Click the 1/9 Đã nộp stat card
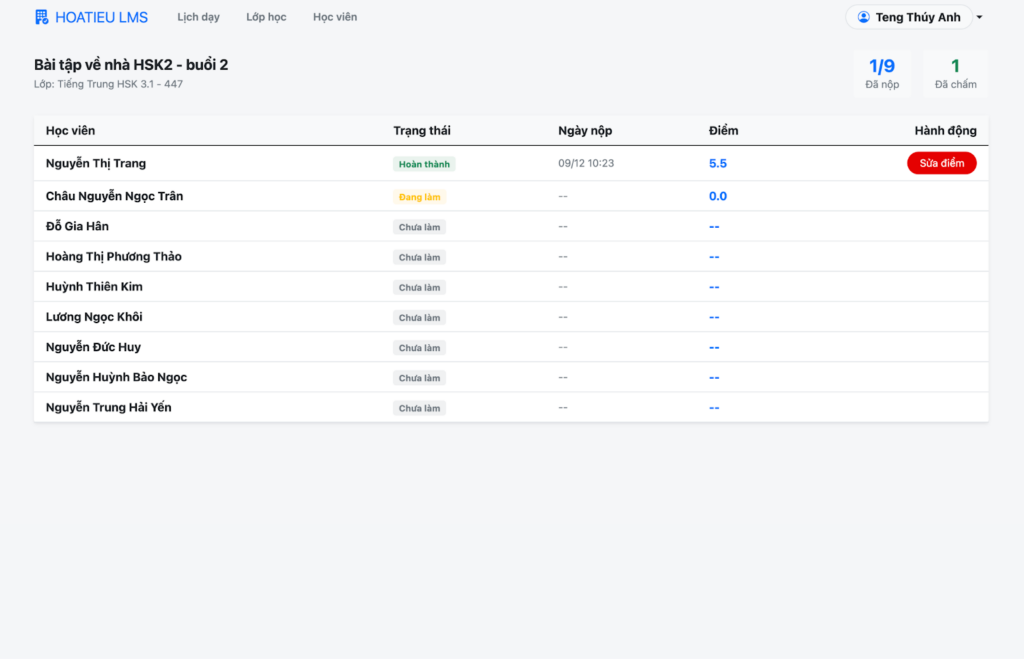 pos(881,74)
